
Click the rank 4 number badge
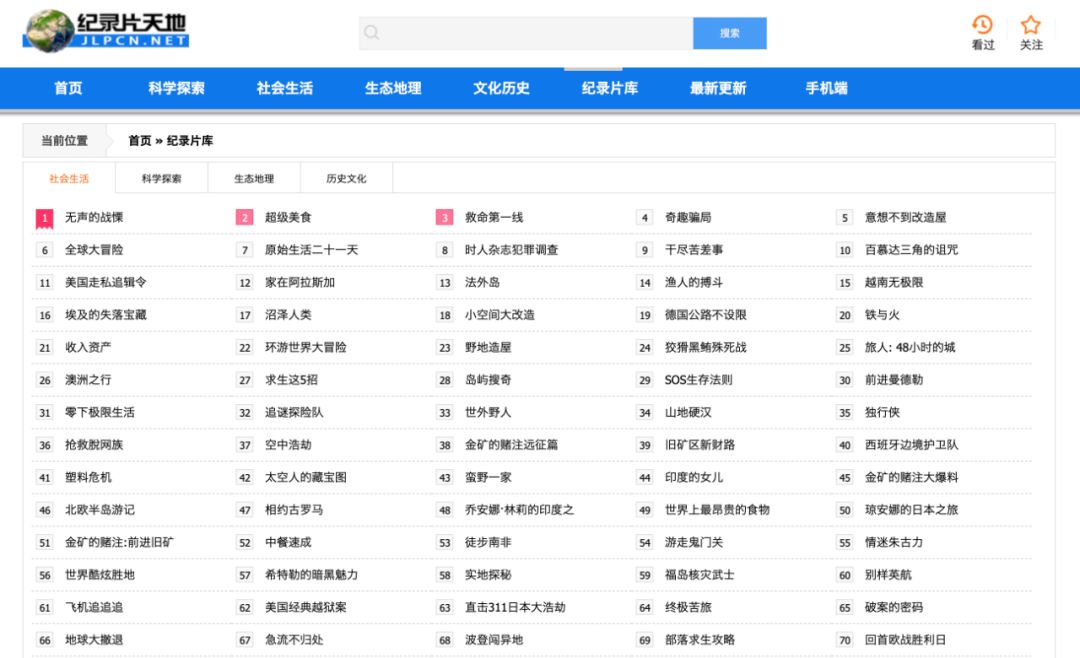pos(644,217)
